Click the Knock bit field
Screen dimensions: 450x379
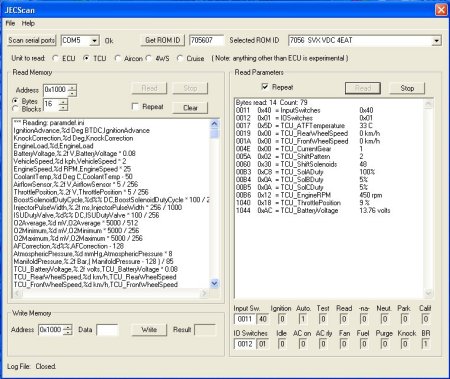[405, 344]
